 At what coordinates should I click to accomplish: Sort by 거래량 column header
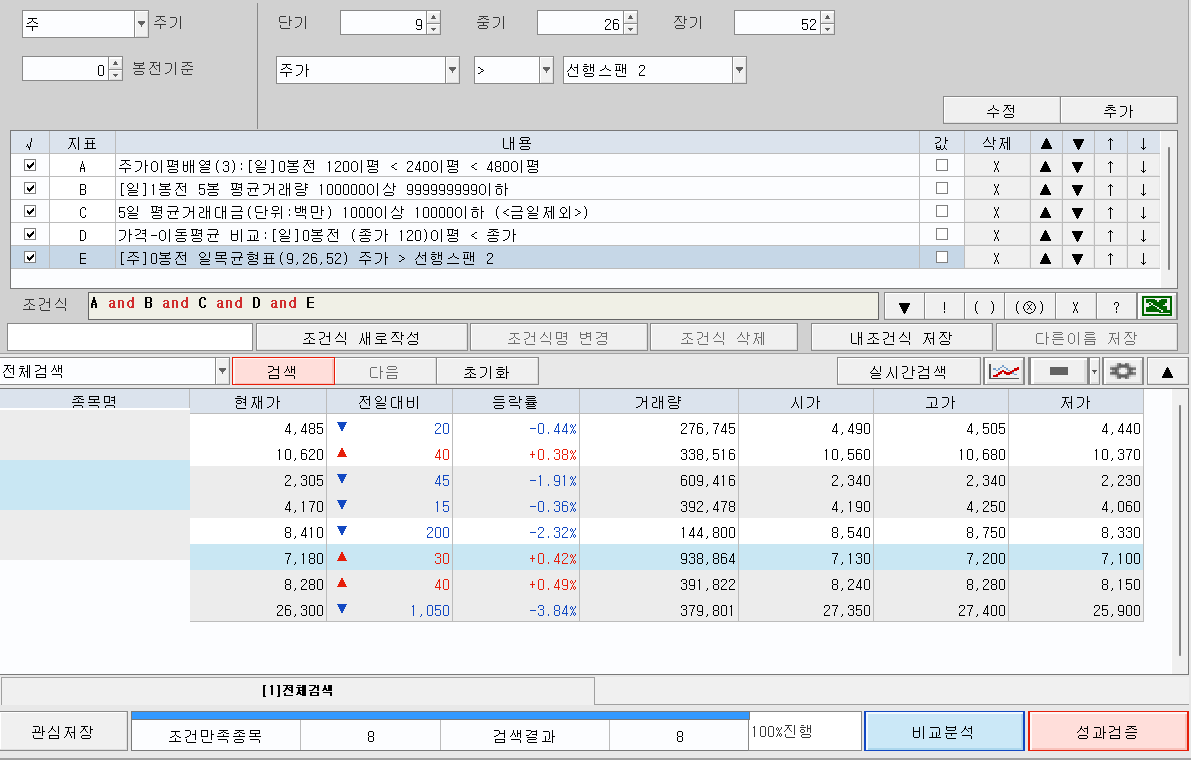coord(659,402)
